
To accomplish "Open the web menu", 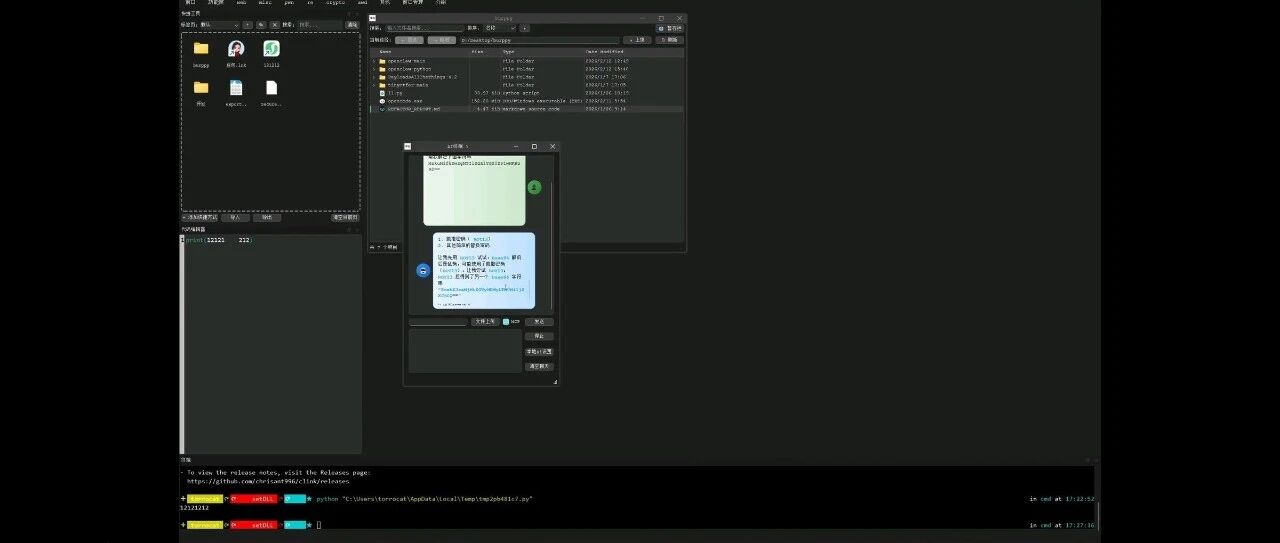I will (x=241, y=3).
